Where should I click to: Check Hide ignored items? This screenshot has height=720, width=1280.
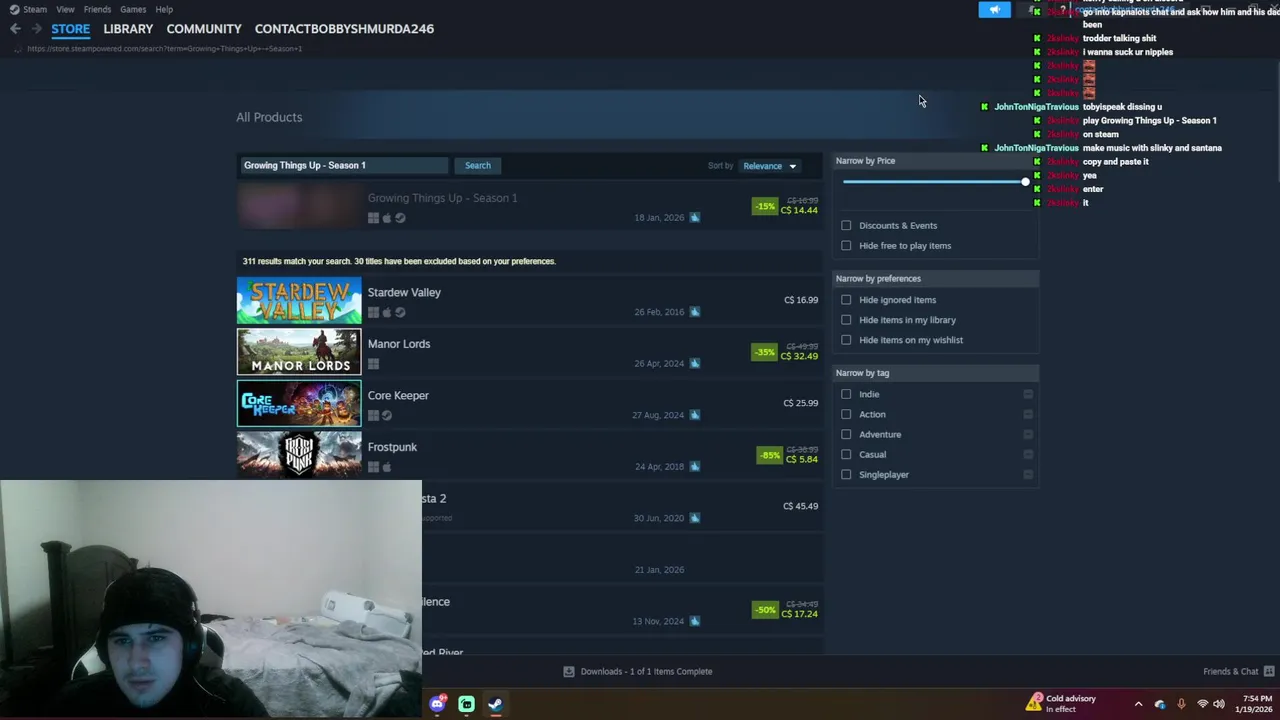[846, 299]
